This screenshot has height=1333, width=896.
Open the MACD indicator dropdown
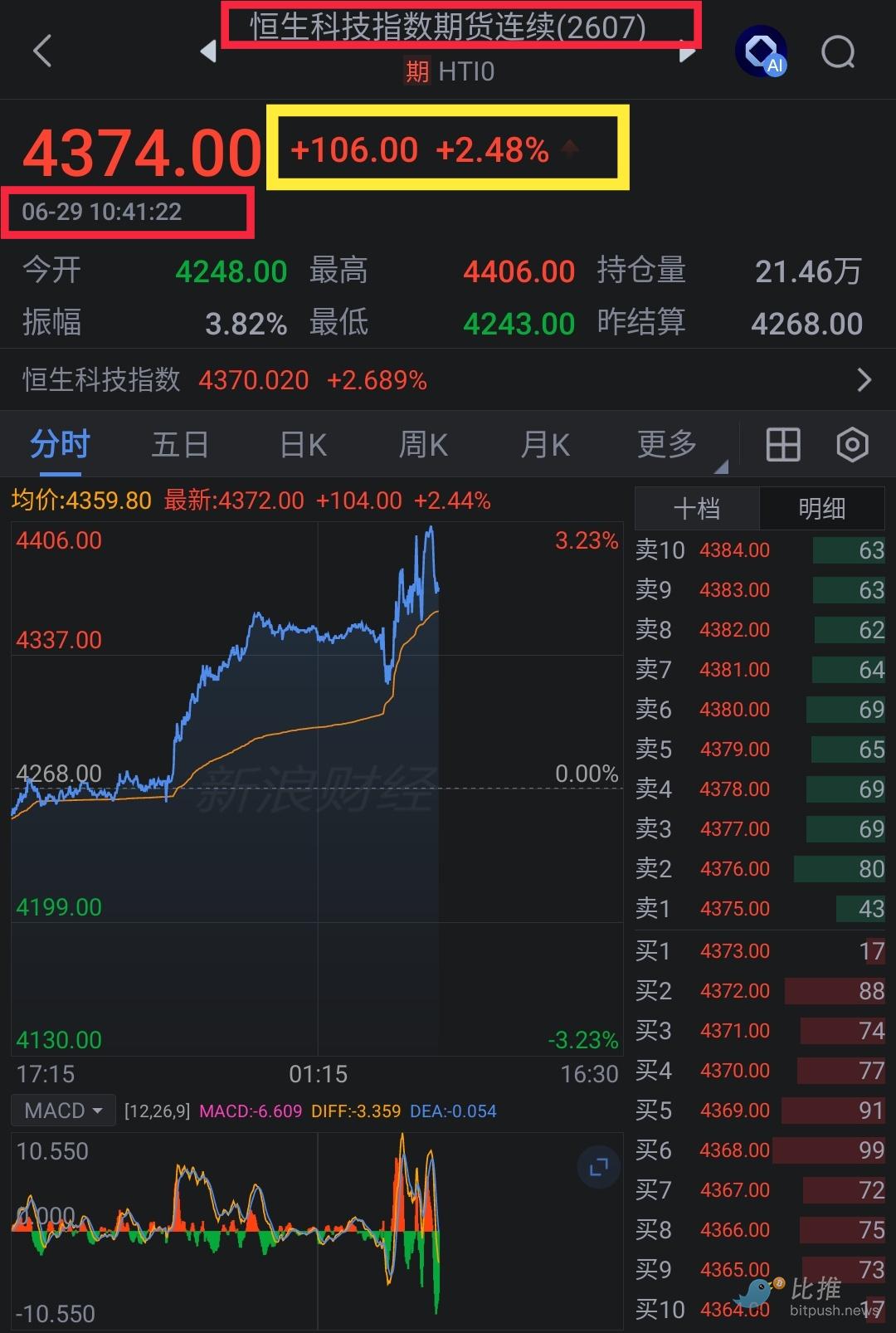pos(63,1111)
